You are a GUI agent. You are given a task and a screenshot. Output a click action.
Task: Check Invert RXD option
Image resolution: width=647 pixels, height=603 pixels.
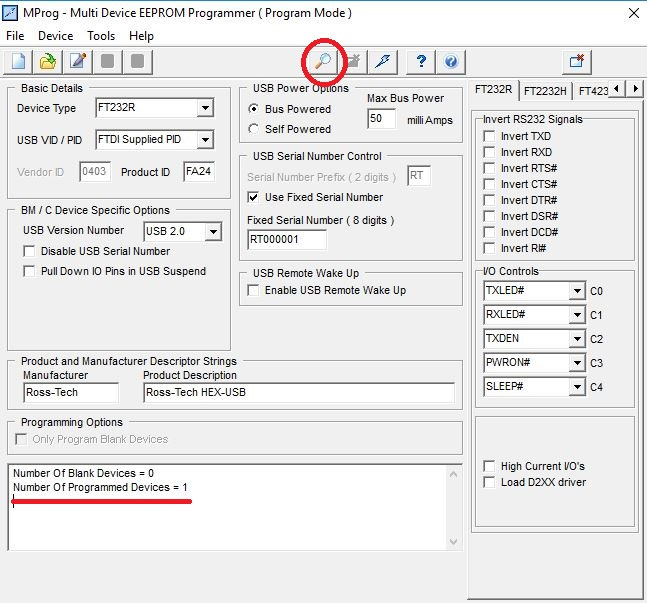coord(489,152)
